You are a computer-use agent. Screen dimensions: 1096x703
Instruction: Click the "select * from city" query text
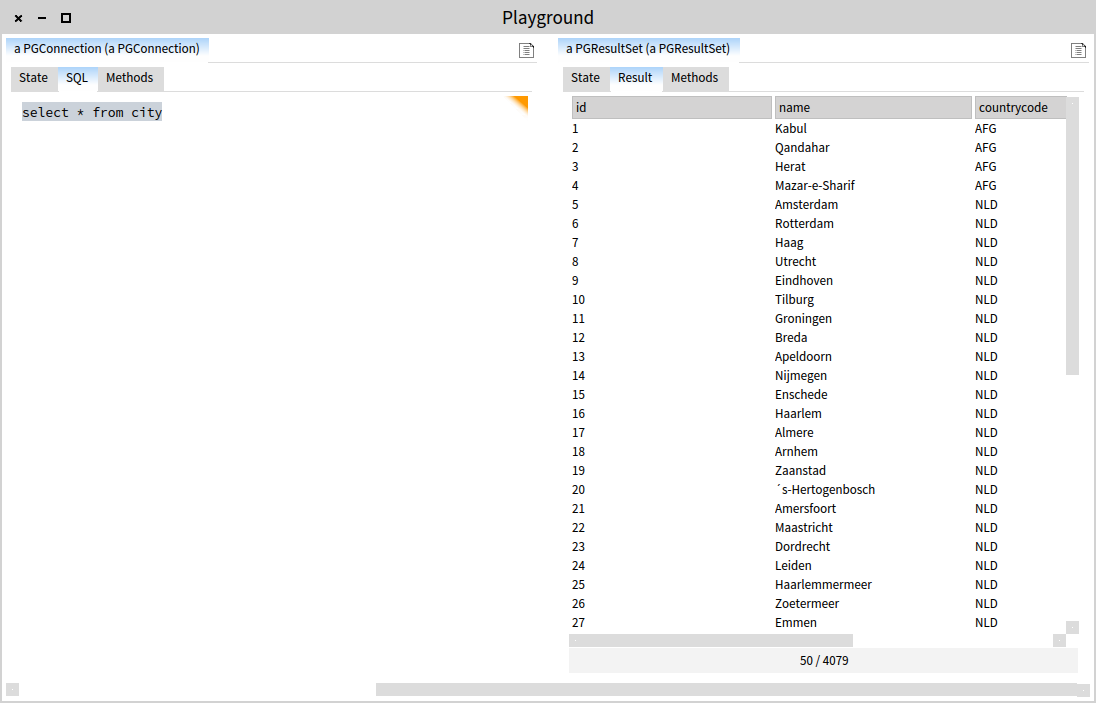pos(92,113)
